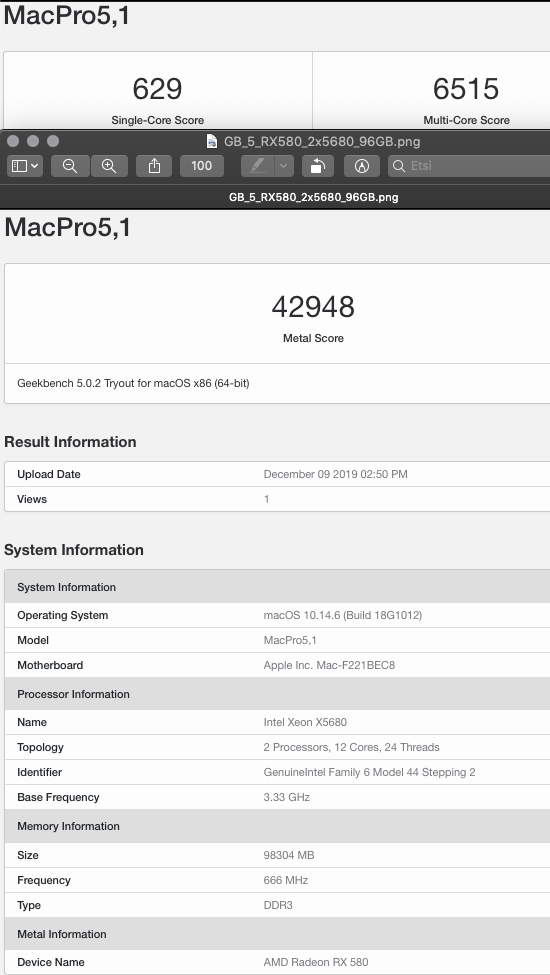550x975 pixels.
Task: Focus the search field in the toolbar
Action: click(x=469, y=166)
